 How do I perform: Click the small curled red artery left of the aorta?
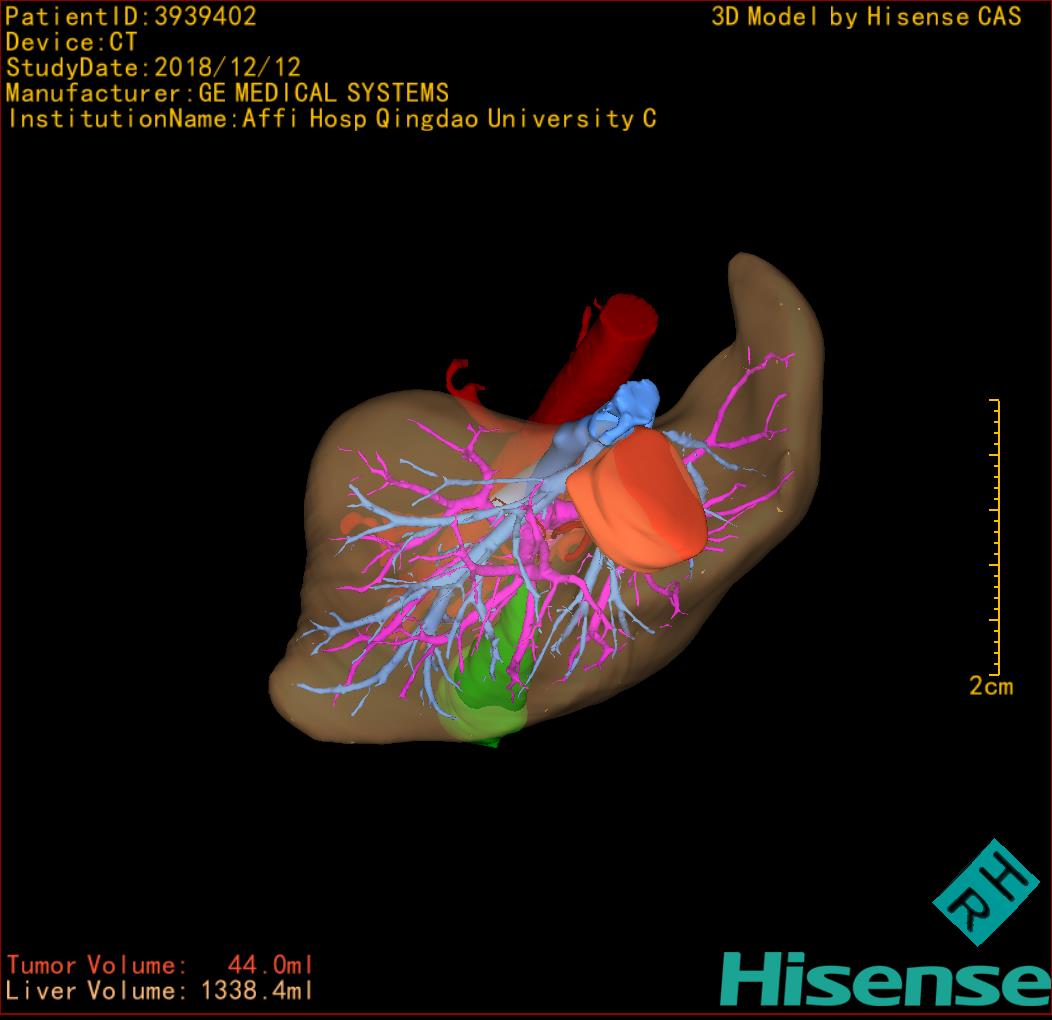coord(461,378)
